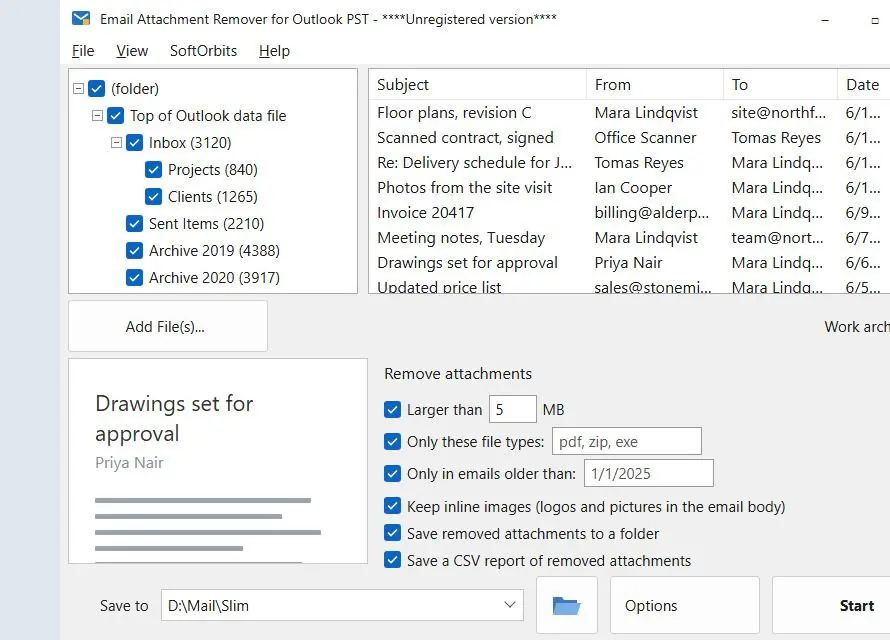This screenshot has width=890, height=640.
Task: Open the File menu
Action: [x=83, y=51]
